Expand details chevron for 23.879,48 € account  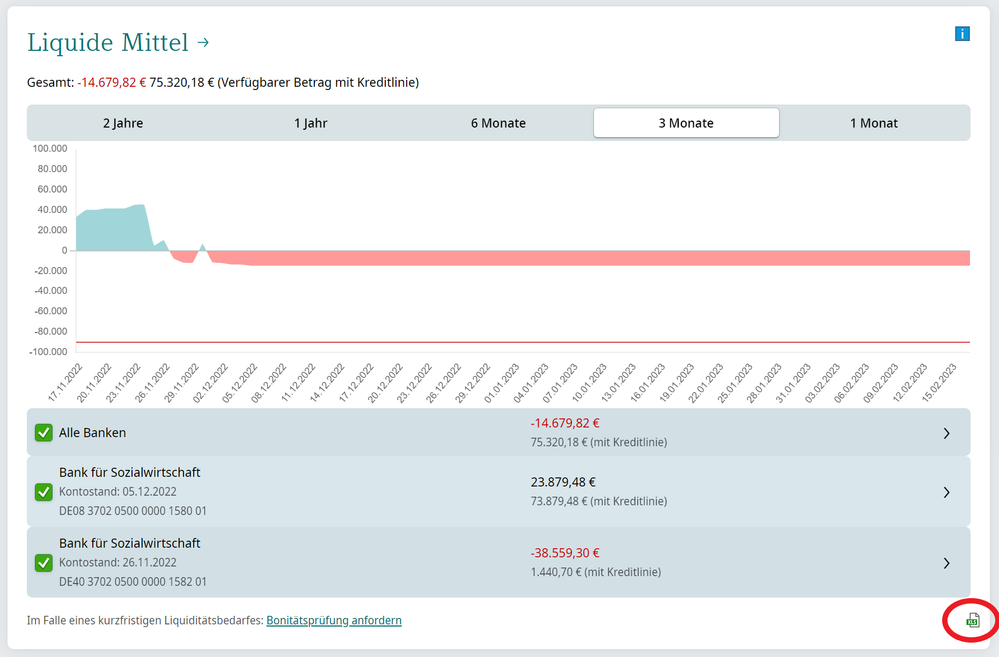pos(946,492)
